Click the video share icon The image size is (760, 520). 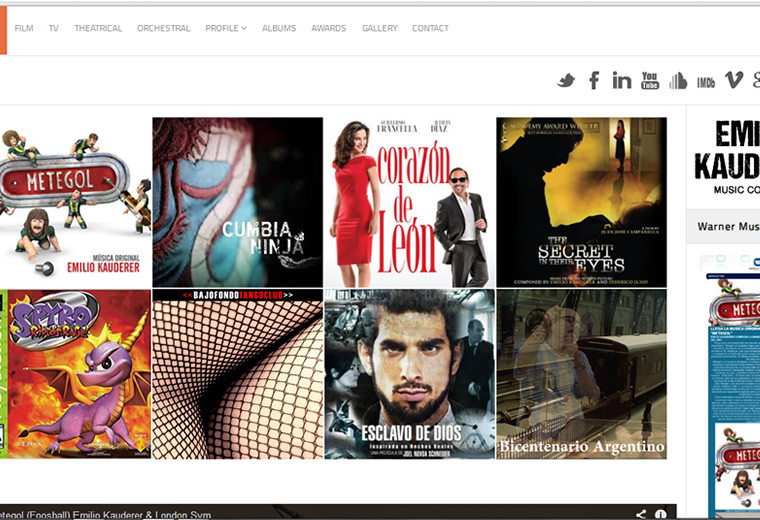pos(641,514)
